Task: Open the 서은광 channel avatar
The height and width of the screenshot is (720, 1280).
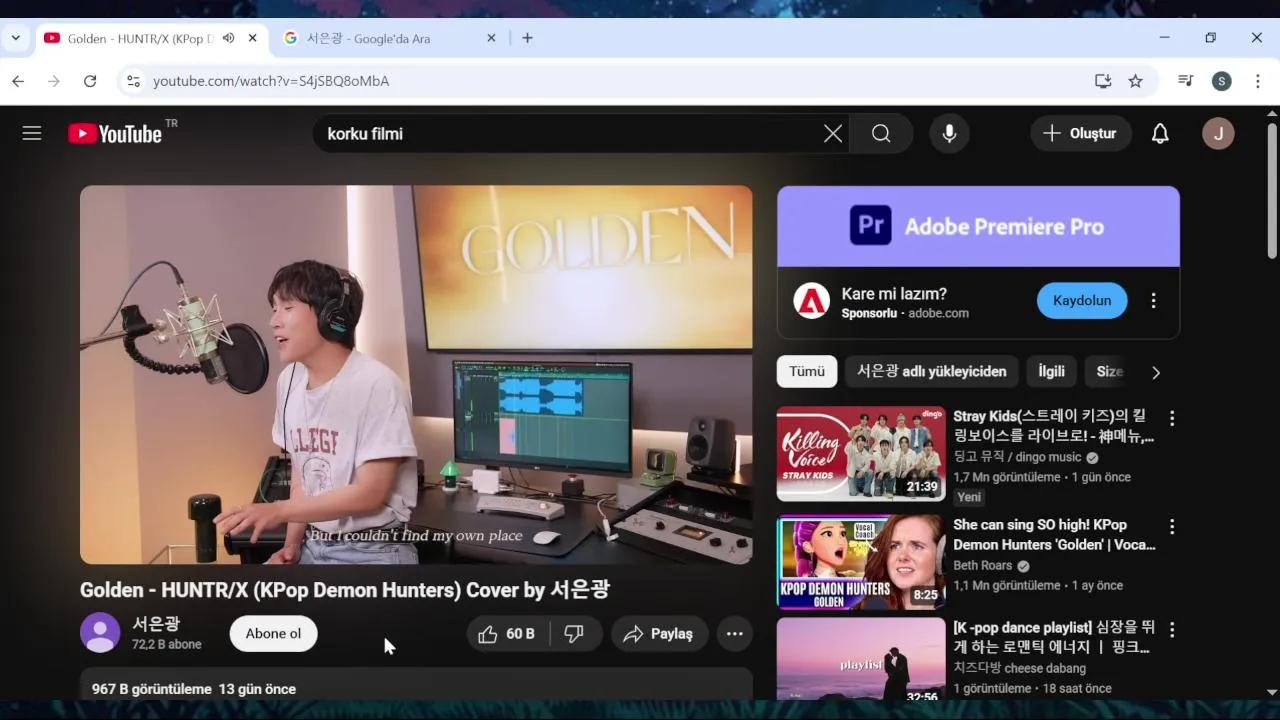Action: (x=100, y=632)
